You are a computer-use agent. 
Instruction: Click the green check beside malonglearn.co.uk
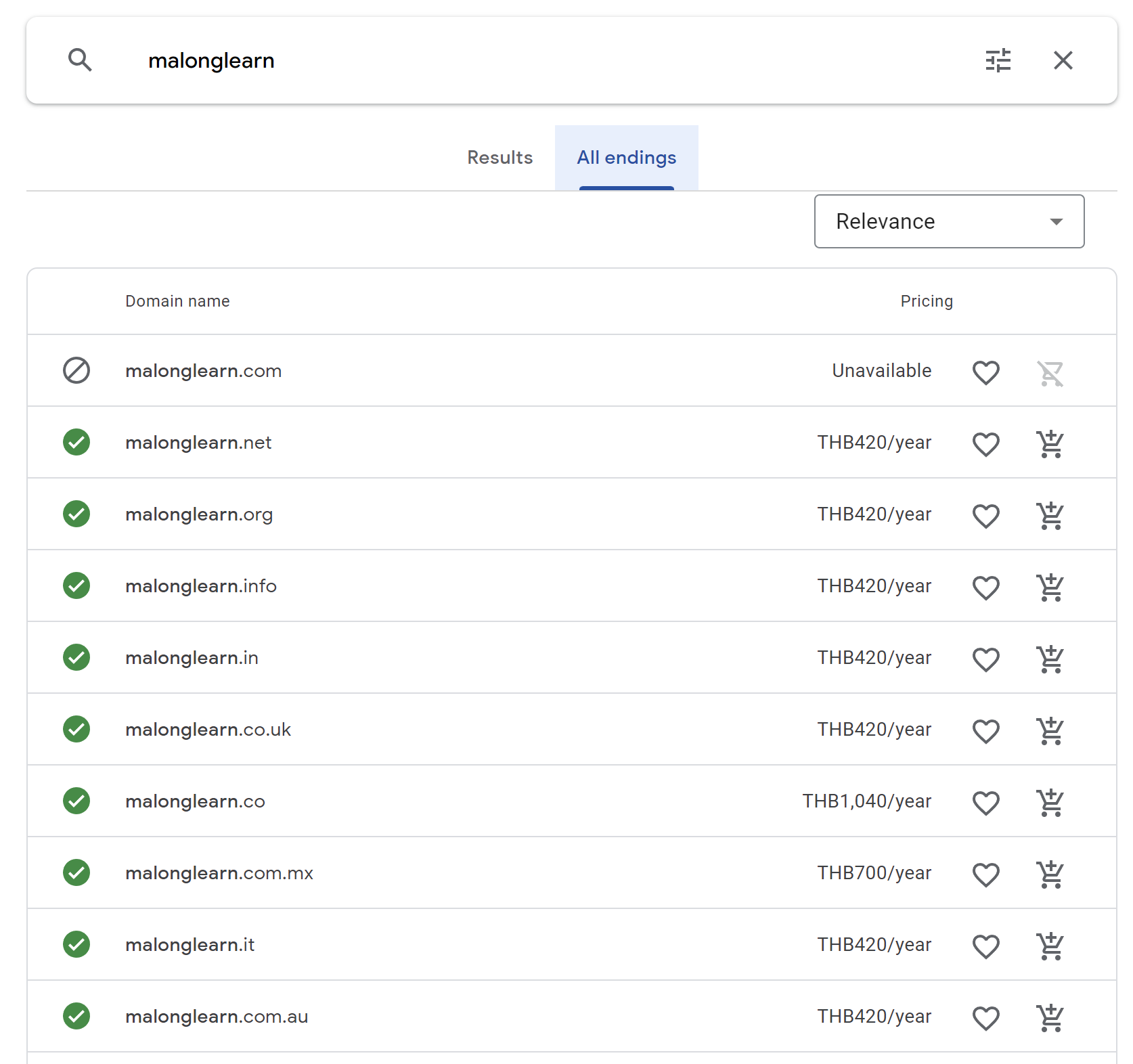tap(76, 729)
